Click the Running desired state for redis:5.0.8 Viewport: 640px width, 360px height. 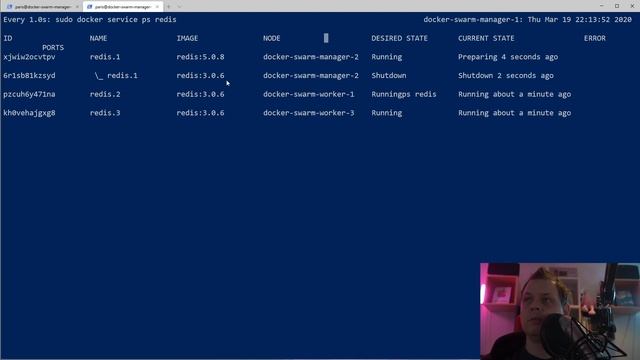387,57
